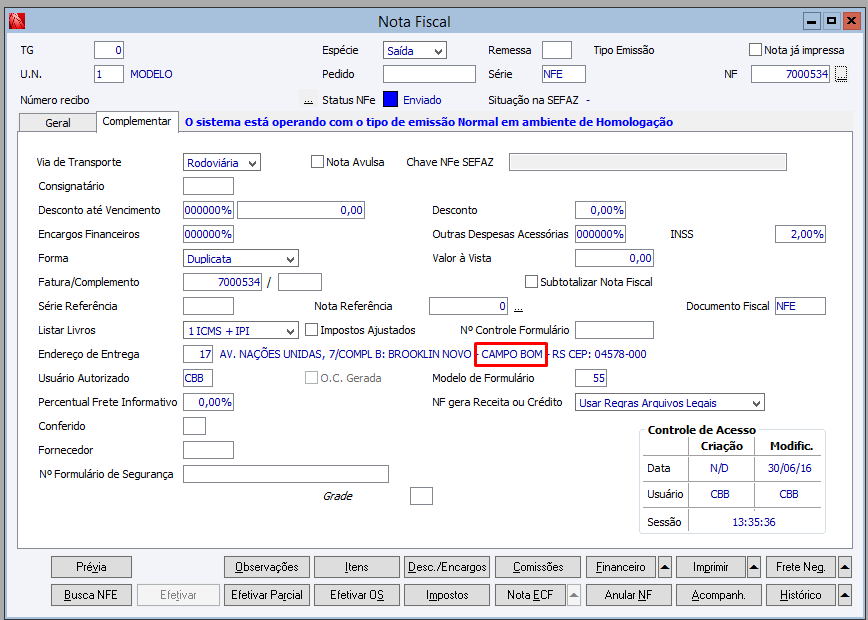Click the Pedido input field
The image size is (868, 620).
[x=429, y=74]
